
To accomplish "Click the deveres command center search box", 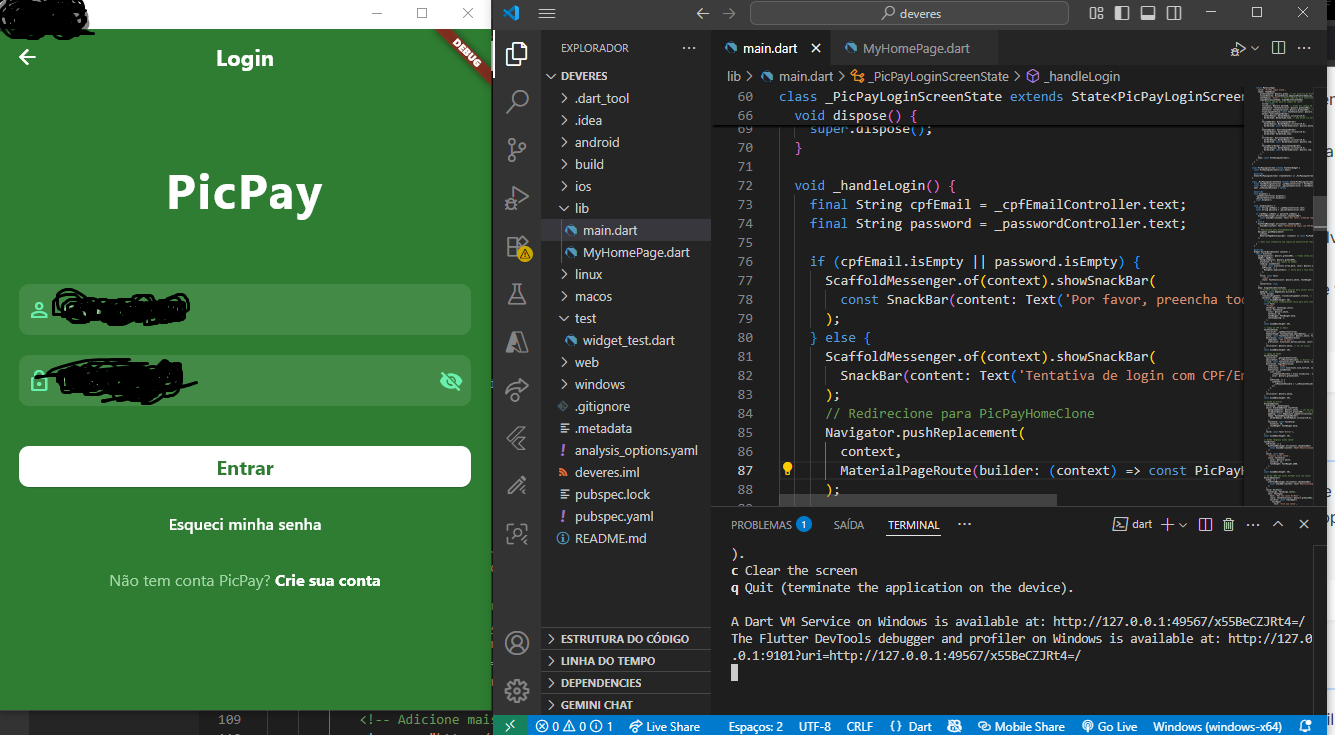I will coord(910,13).
